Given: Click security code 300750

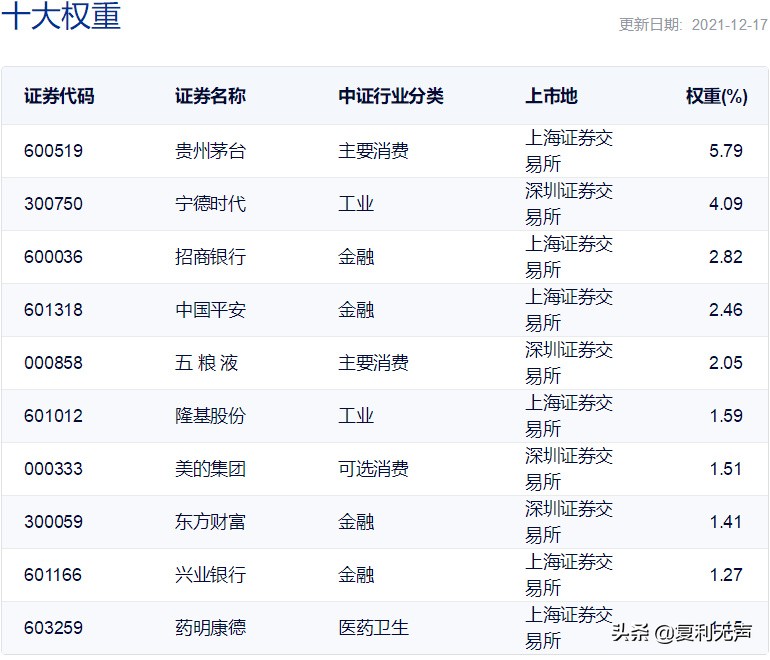Looking at the screenshot, I should click(54, 204).
